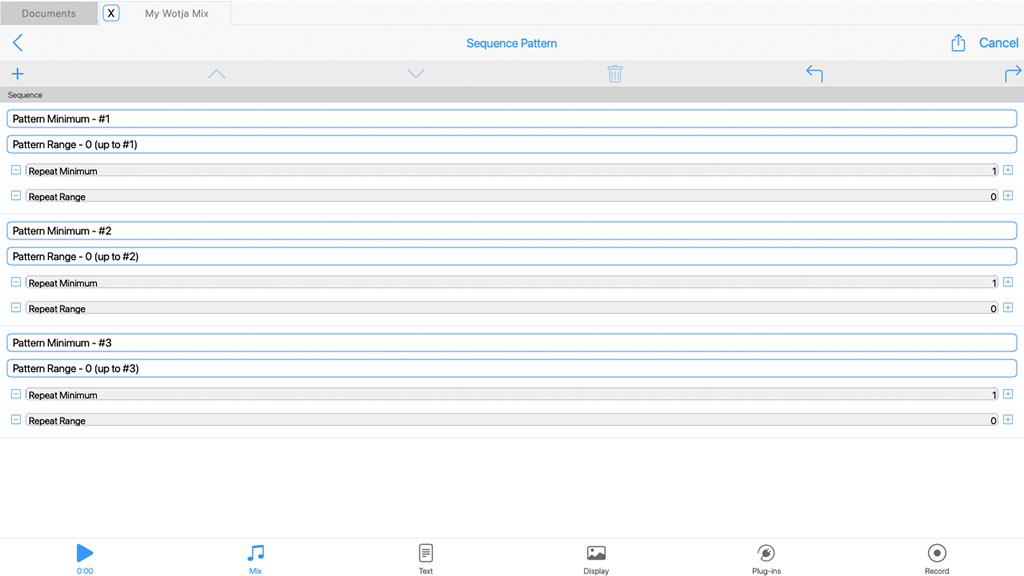Delete the selected item with trash icon
The height and width of the screenshot is (576, 1024).
tap(615, 74)
